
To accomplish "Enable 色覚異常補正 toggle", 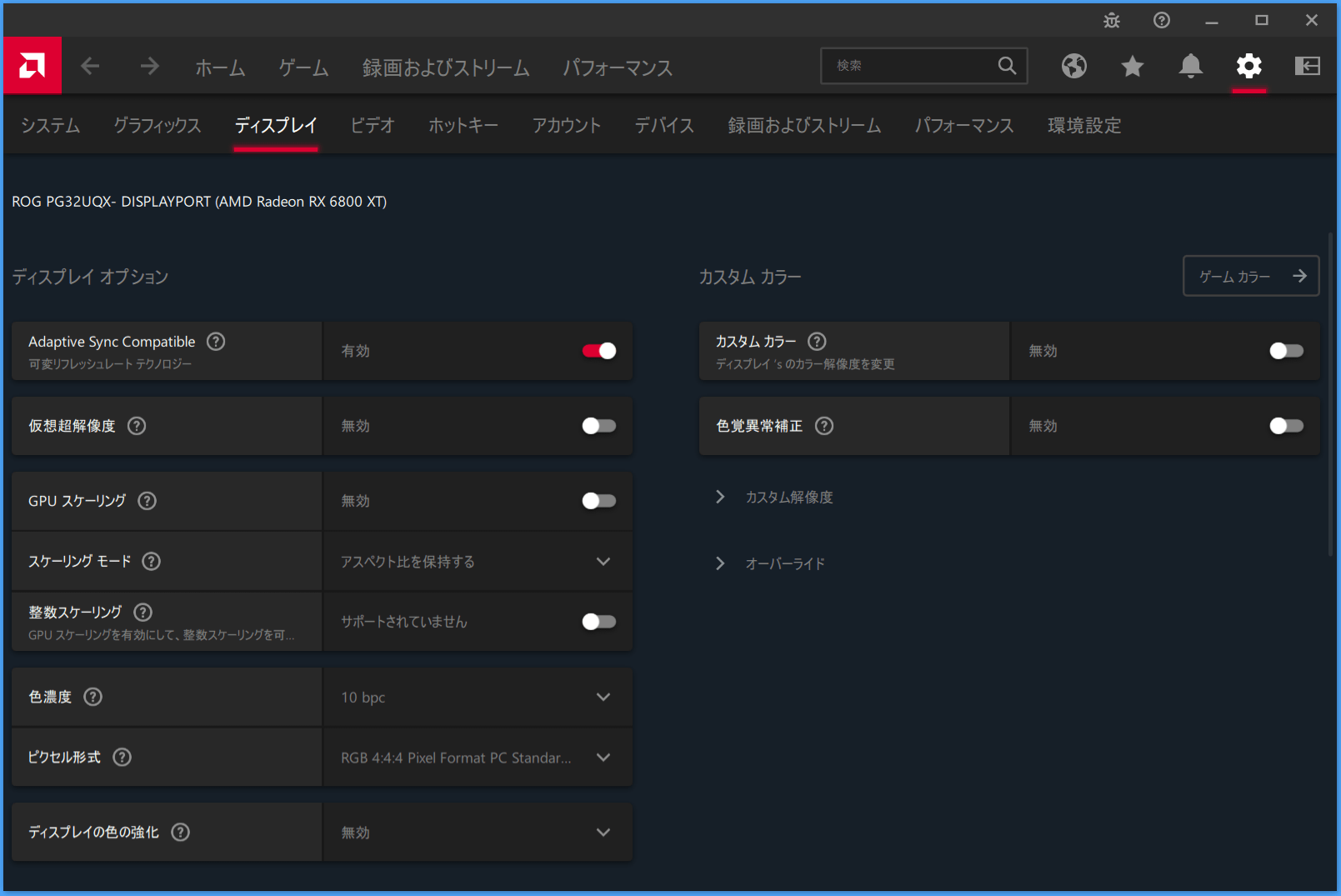I will click(x=1287, y=426).
